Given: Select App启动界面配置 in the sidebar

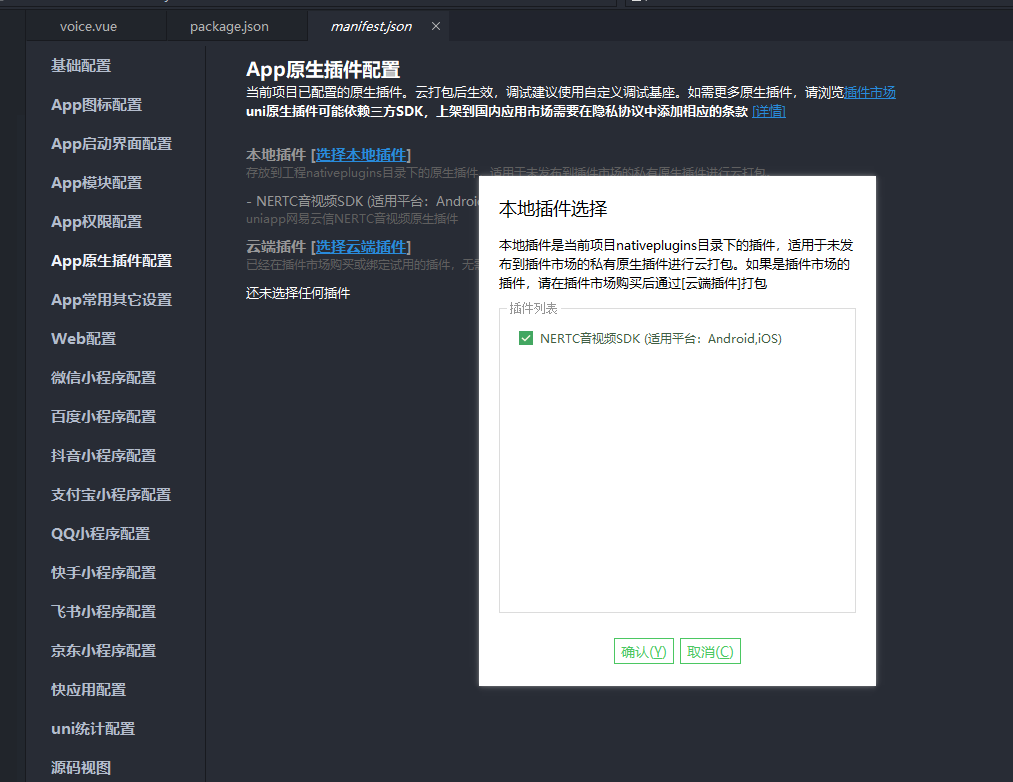Looking at the screenshot, I should click(x=111, y=144).
